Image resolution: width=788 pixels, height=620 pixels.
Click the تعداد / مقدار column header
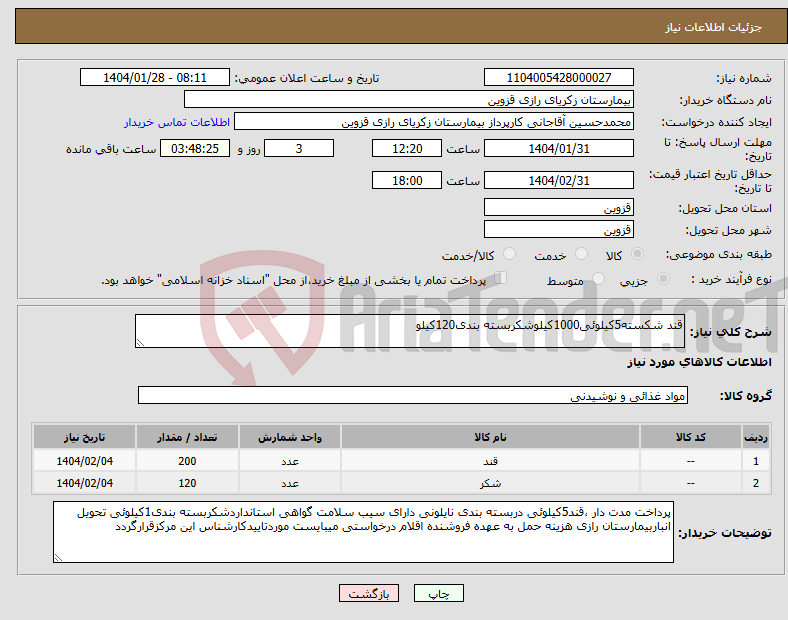[x=187, y=437]
